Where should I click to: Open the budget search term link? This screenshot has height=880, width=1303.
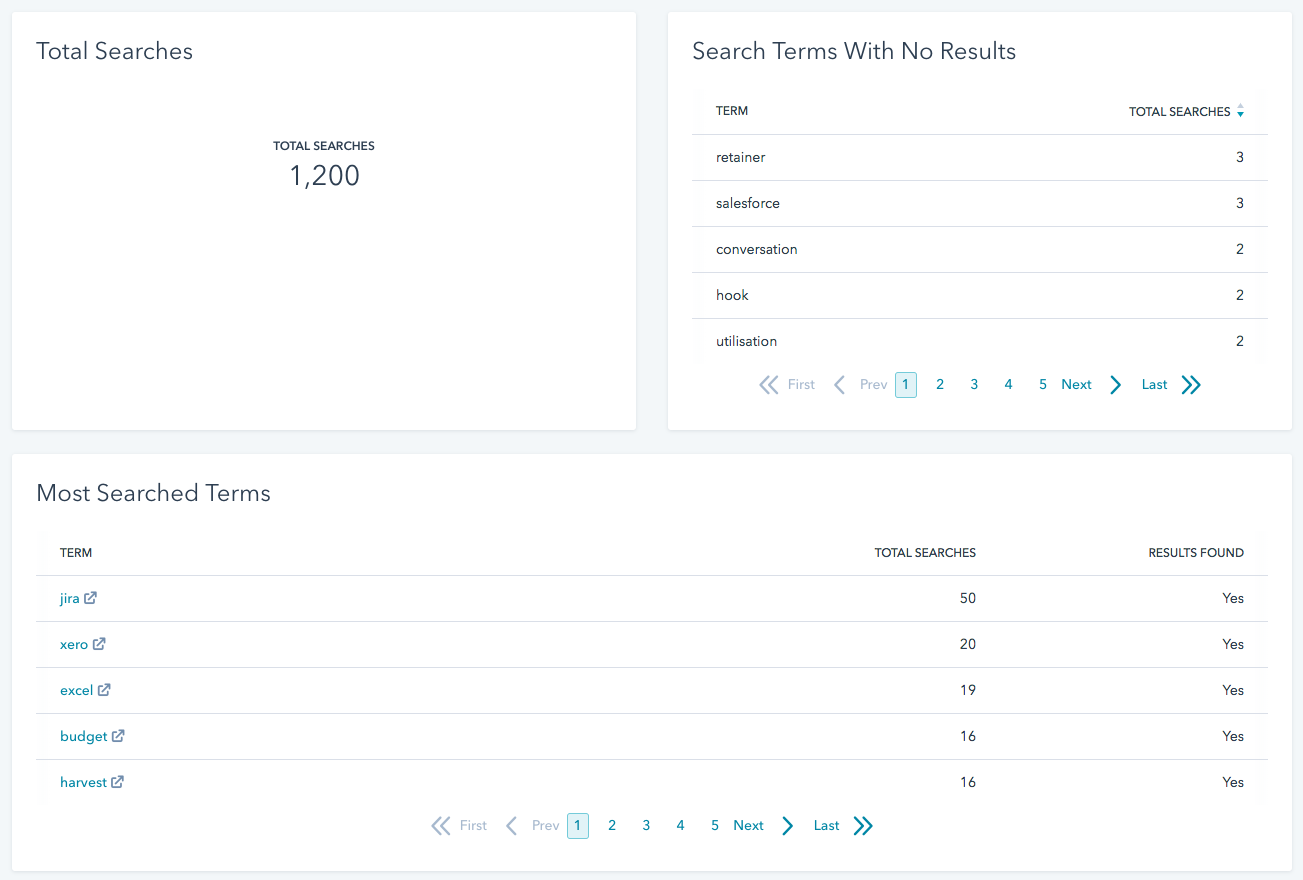click(83, 737)
